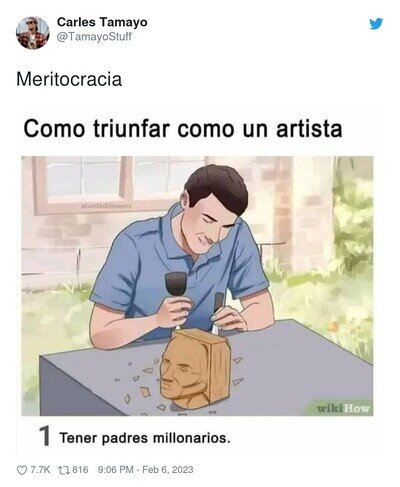Click the heart like icon

coord(22,470)
